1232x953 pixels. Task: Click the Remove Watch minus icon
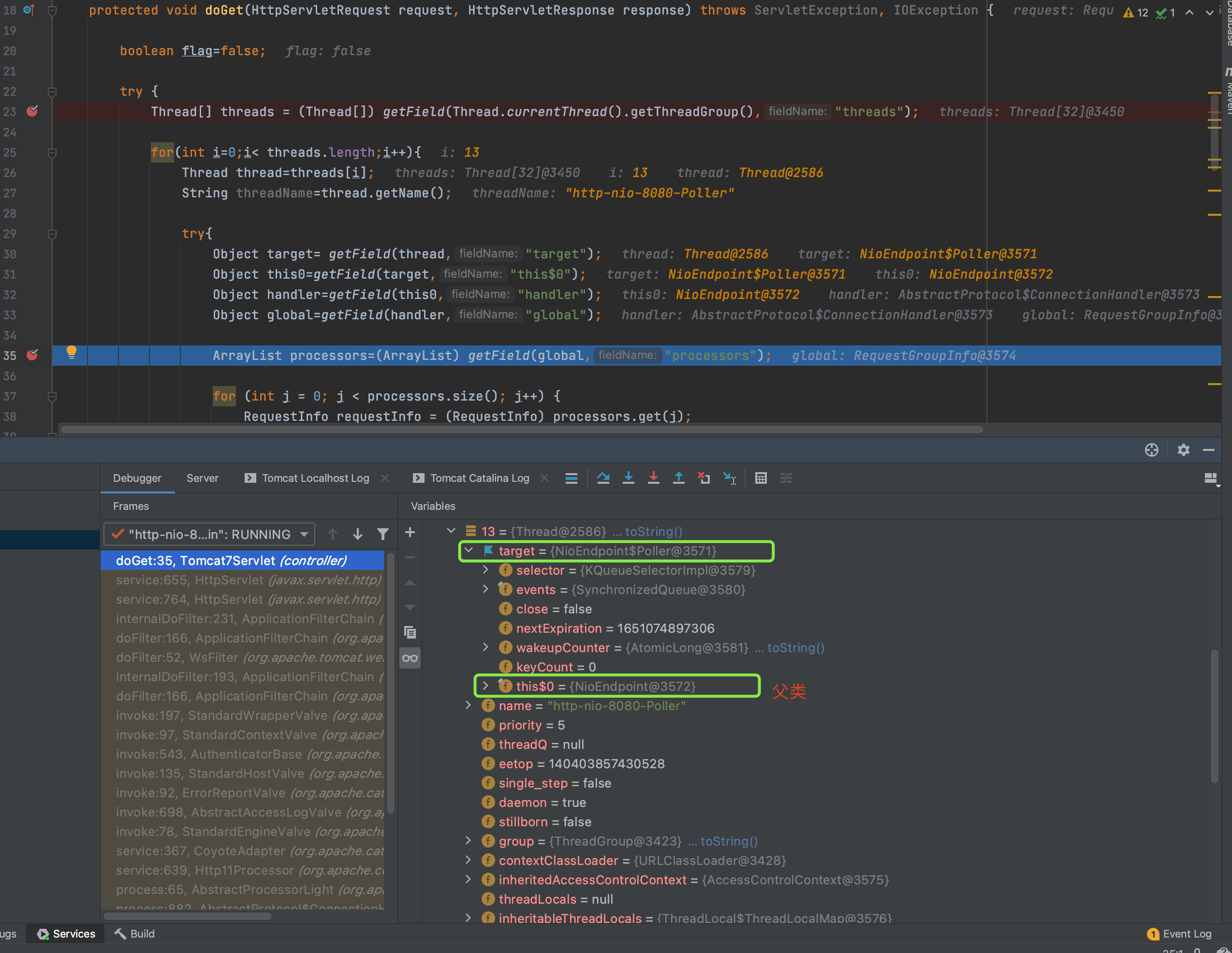tap(410, 557)
